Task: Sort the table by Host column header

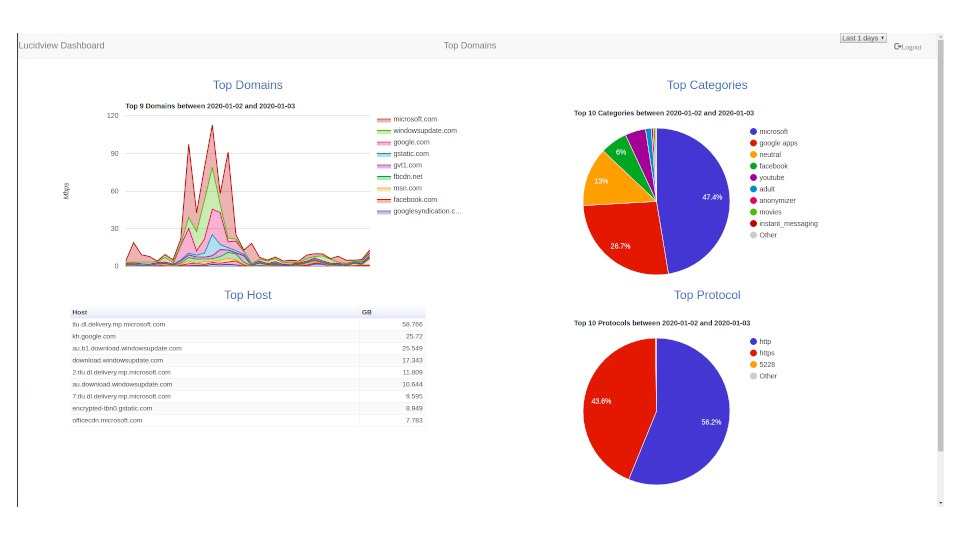Action: coord(80,312)
